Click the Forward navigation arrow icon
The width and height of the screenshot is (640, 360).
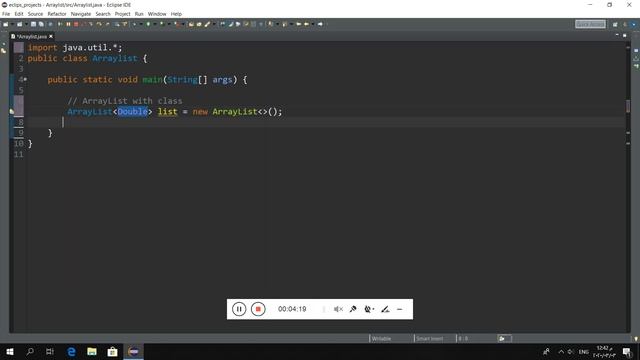coord(320,24)
